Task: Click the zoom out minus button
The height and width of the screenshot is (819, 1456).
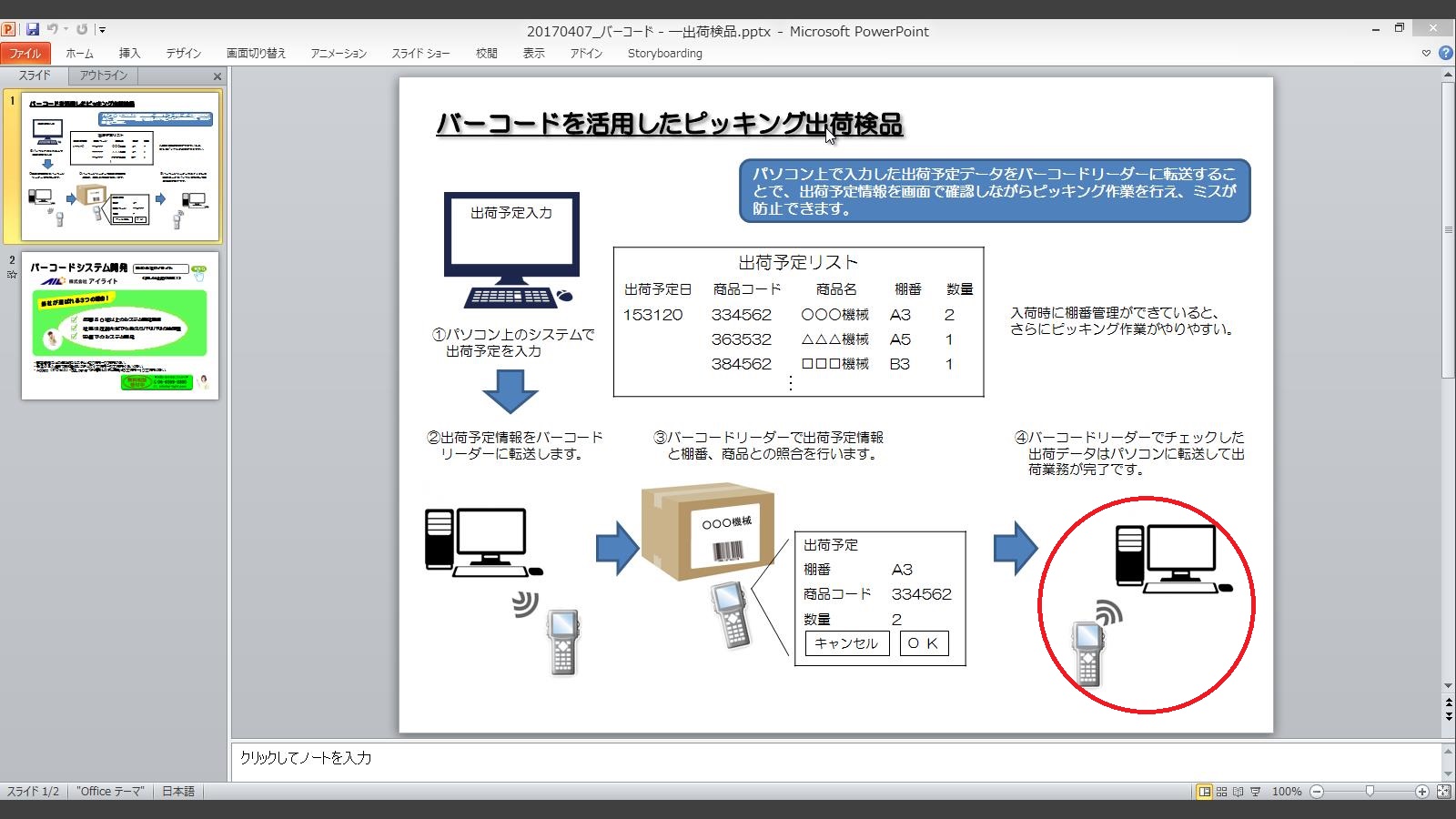Action: pyautogui.click(x=1317, y=792)
